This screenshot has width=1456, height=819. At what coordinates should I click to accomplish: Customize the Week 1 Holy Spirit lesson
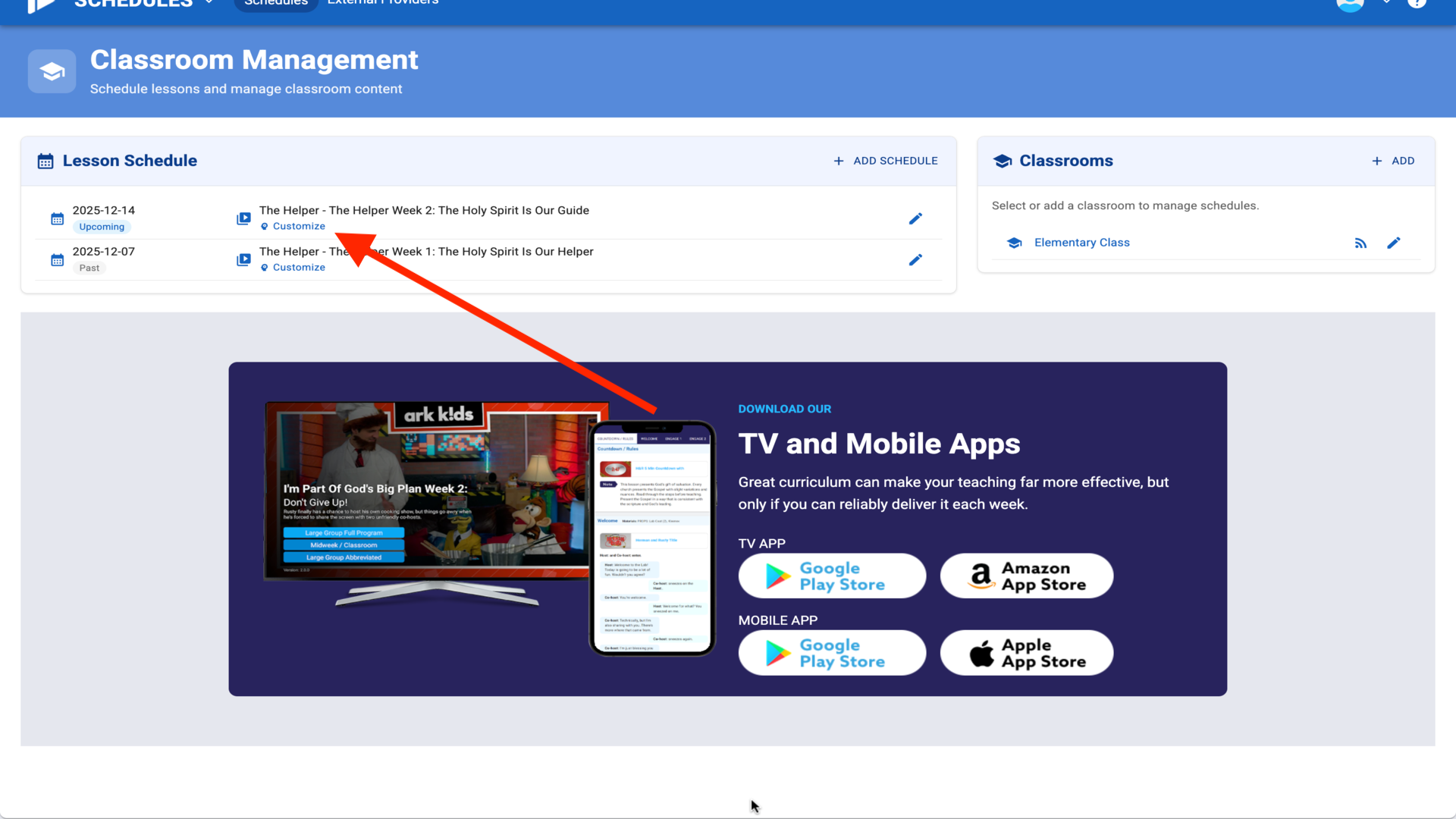tap(298, 268)
